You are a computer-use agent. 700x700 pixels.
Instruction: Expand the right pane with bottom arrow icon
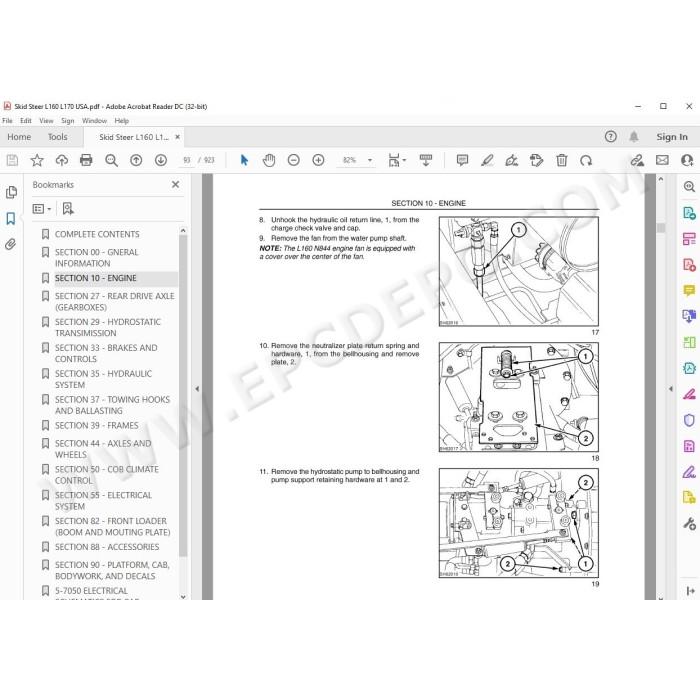[690, 591]
